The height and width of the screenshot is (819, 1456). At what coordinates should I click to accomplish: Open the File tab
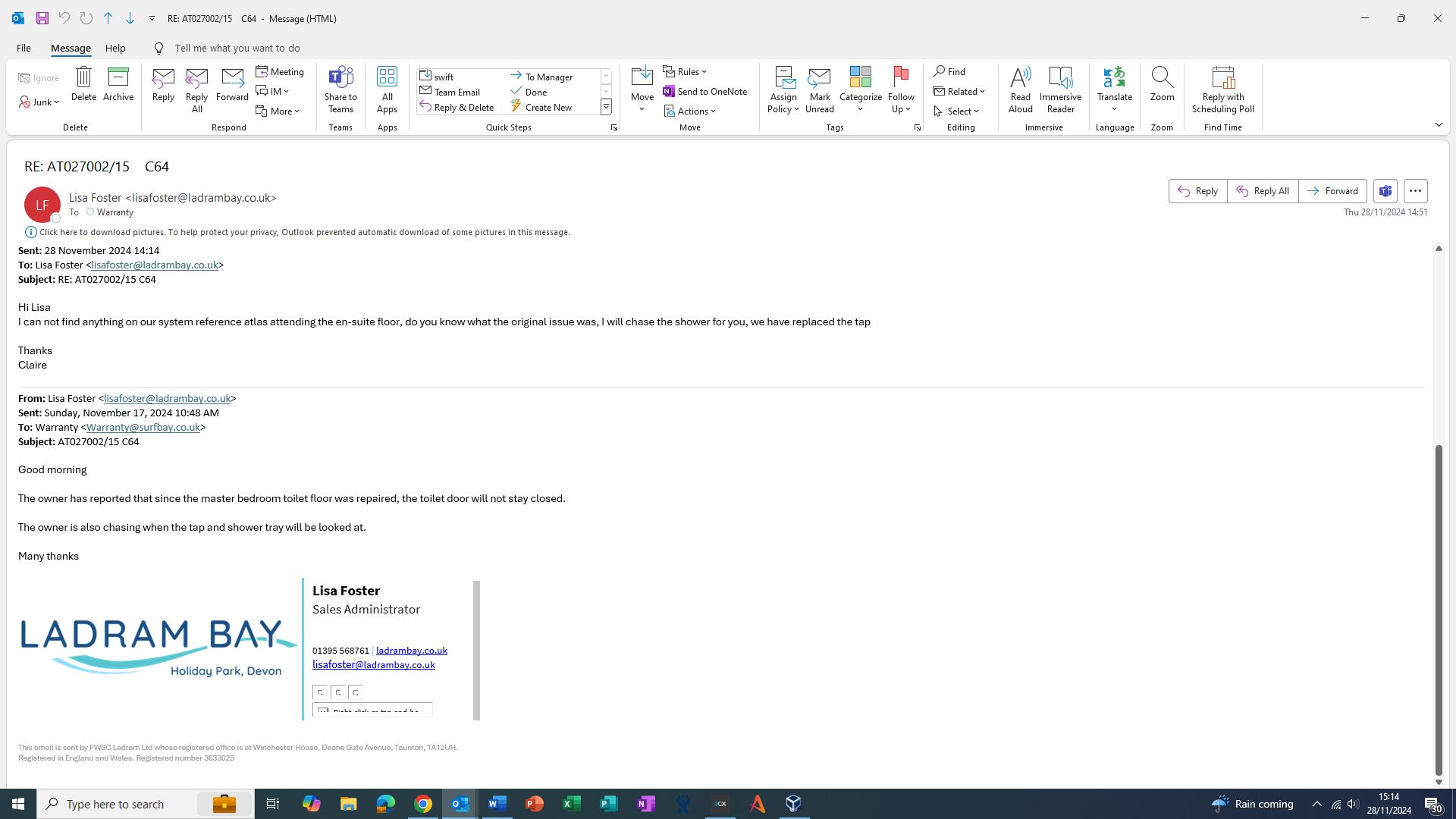pos(24,48)
